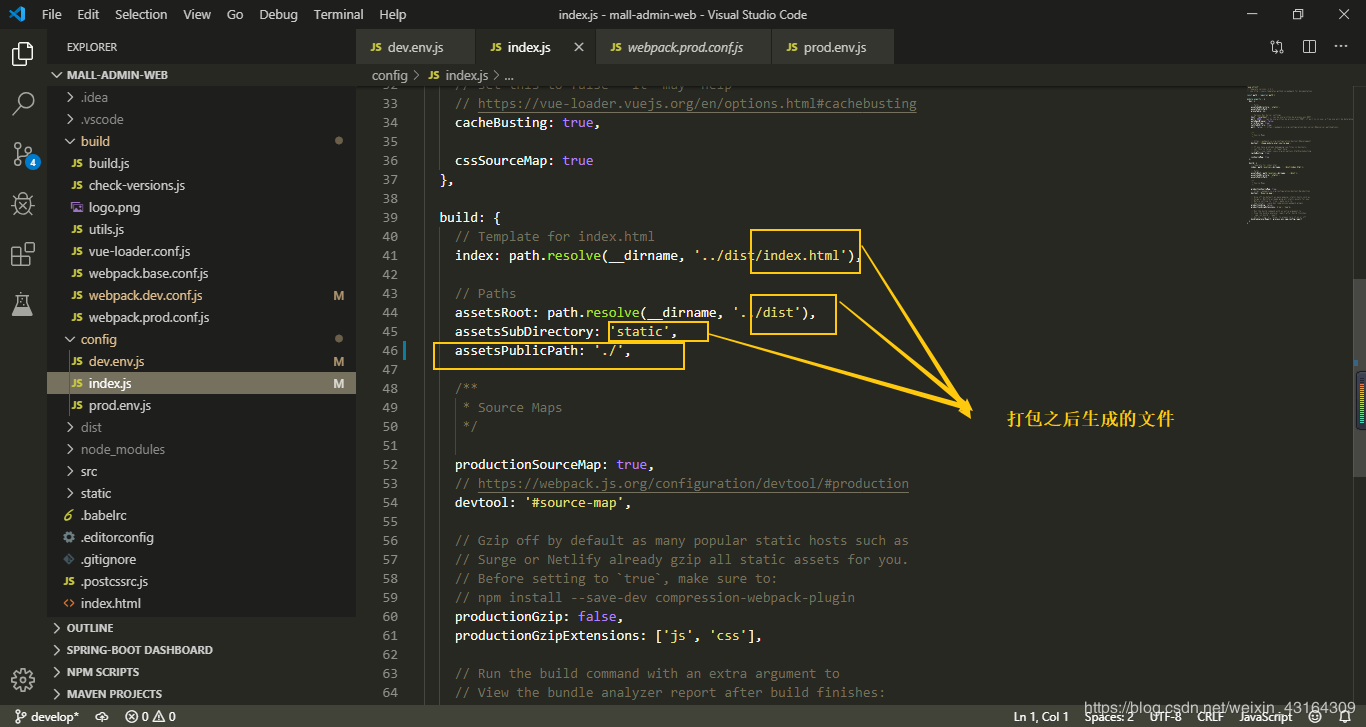Expand the MAVEN PROJECTS section
This screenshot has height=727, width=1366.
[202, 694]
